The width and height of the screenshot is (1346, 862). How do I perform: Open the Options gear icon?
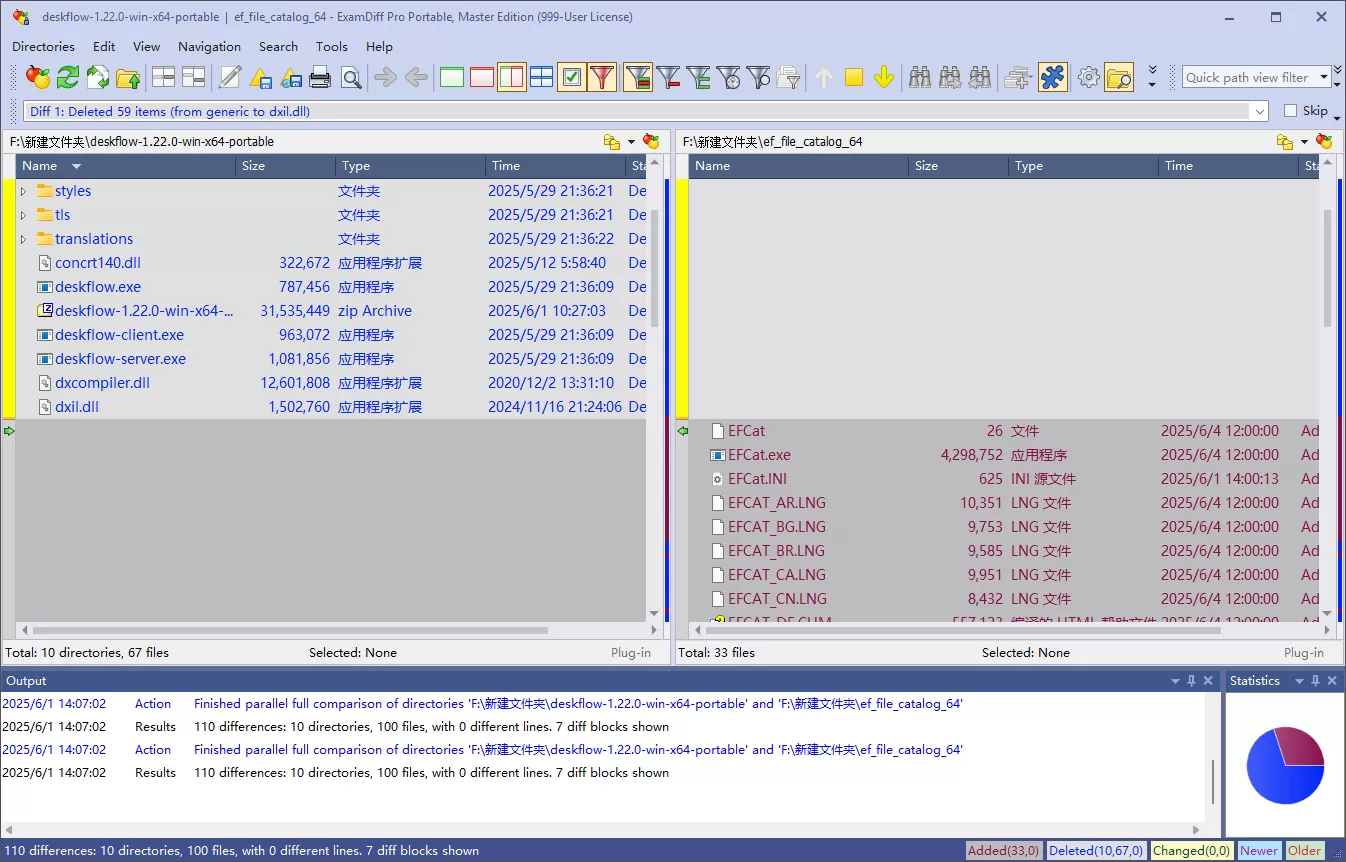pos(1089,77)
